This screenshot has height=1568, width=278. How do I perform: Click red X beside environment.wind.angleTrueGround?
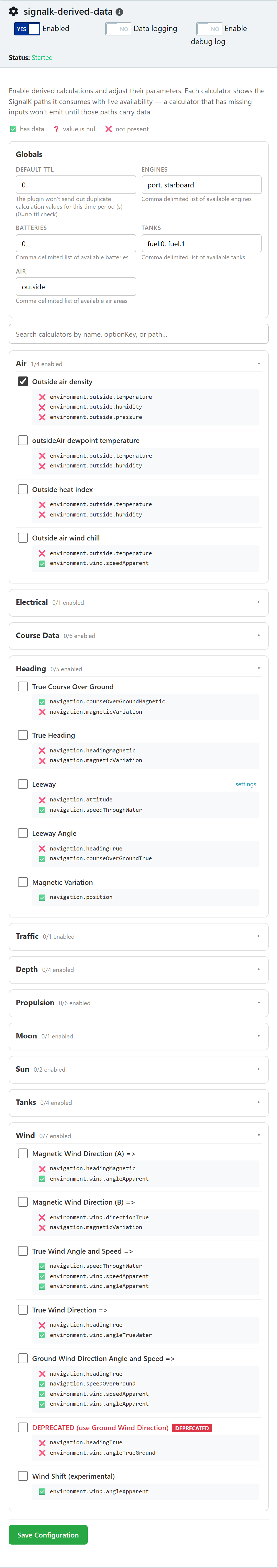[42, 1453]
